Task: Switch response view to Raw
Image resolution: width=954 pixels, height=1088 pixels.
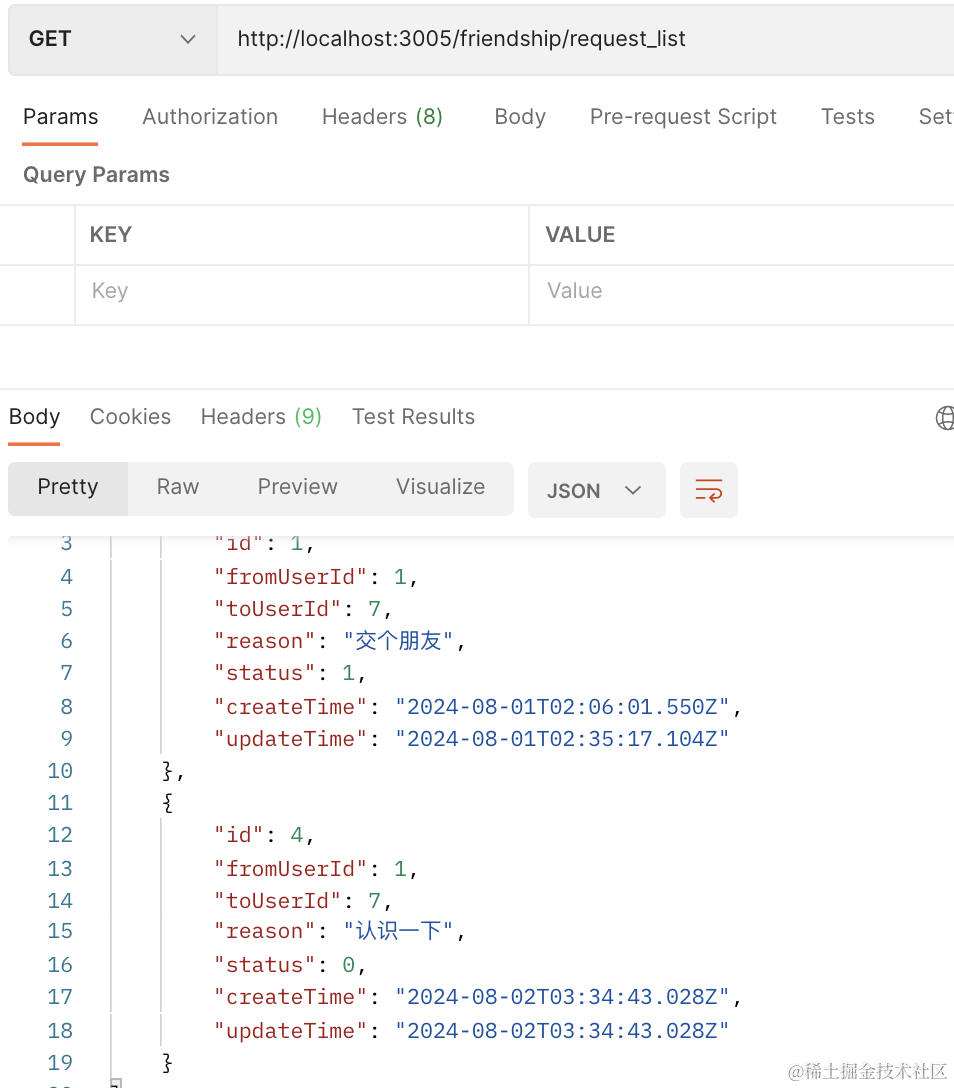Action: [x=178, y=487]
